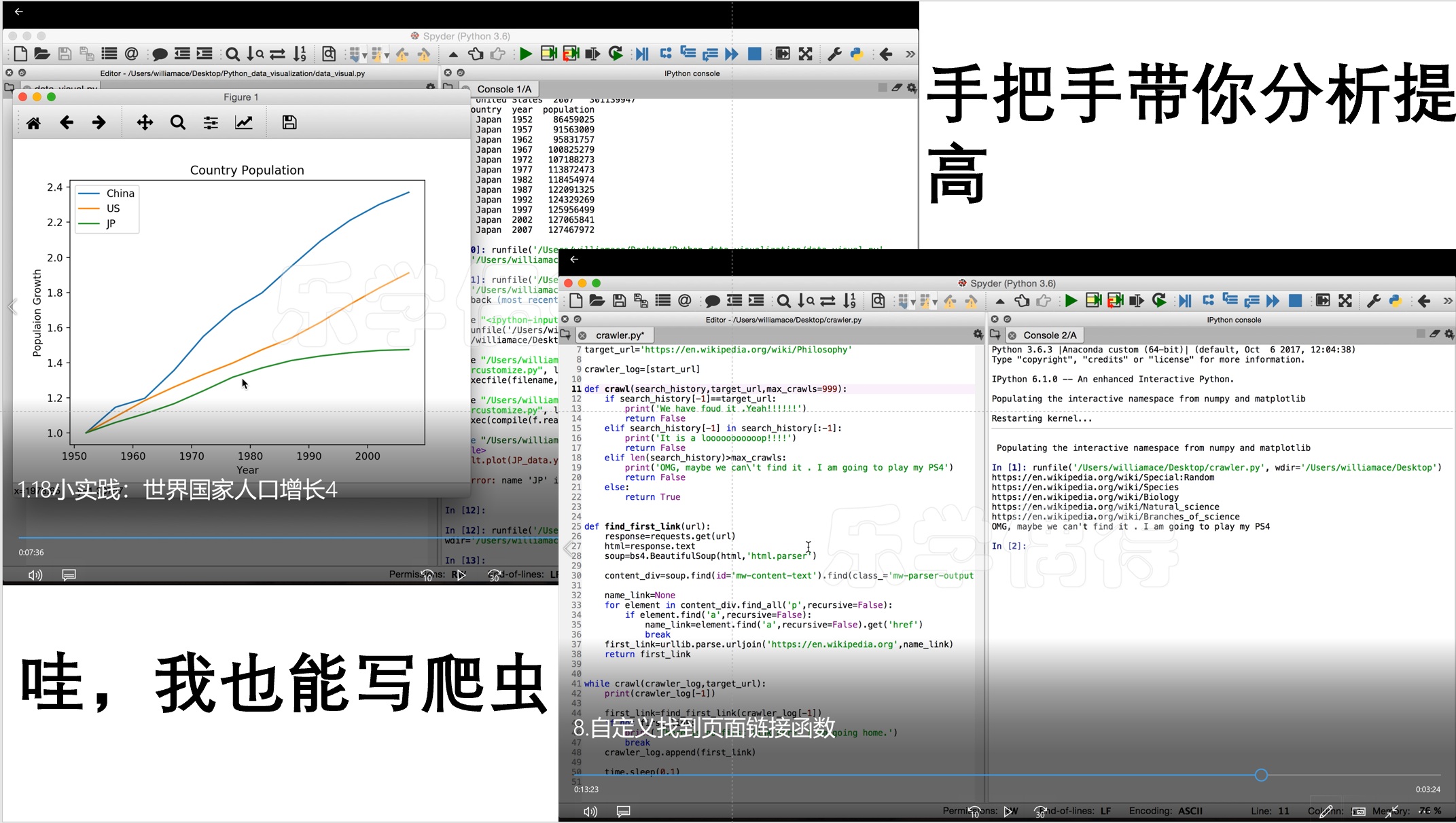Image resolution: width=1456 pixels, height=823 pixels.
Task: Open editor options gear beside crawler.py tab
Action: (x=978, y=335)
